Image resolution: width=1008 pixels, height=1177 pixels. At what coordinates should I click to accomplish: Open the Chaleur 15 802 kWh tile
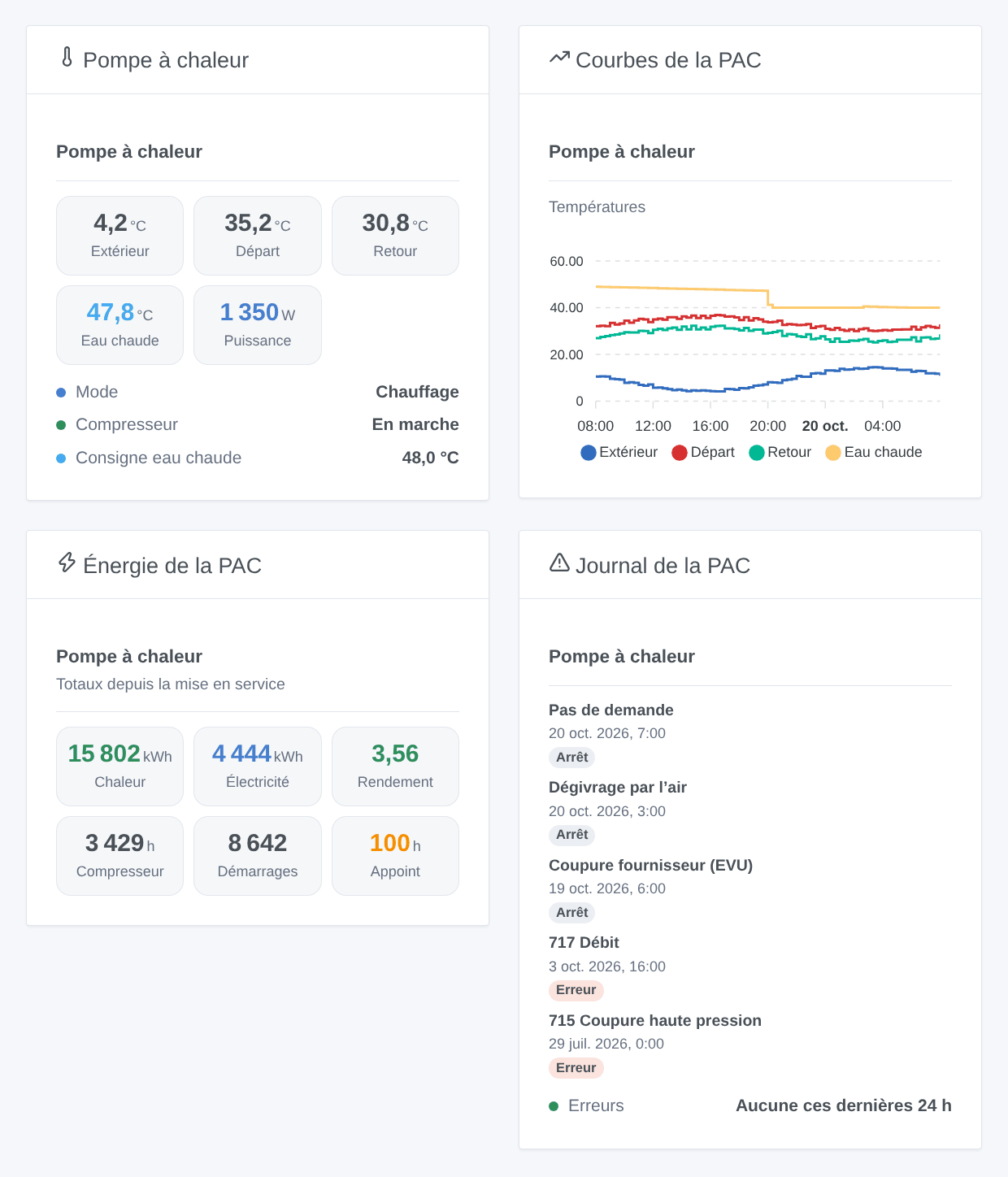119,767
